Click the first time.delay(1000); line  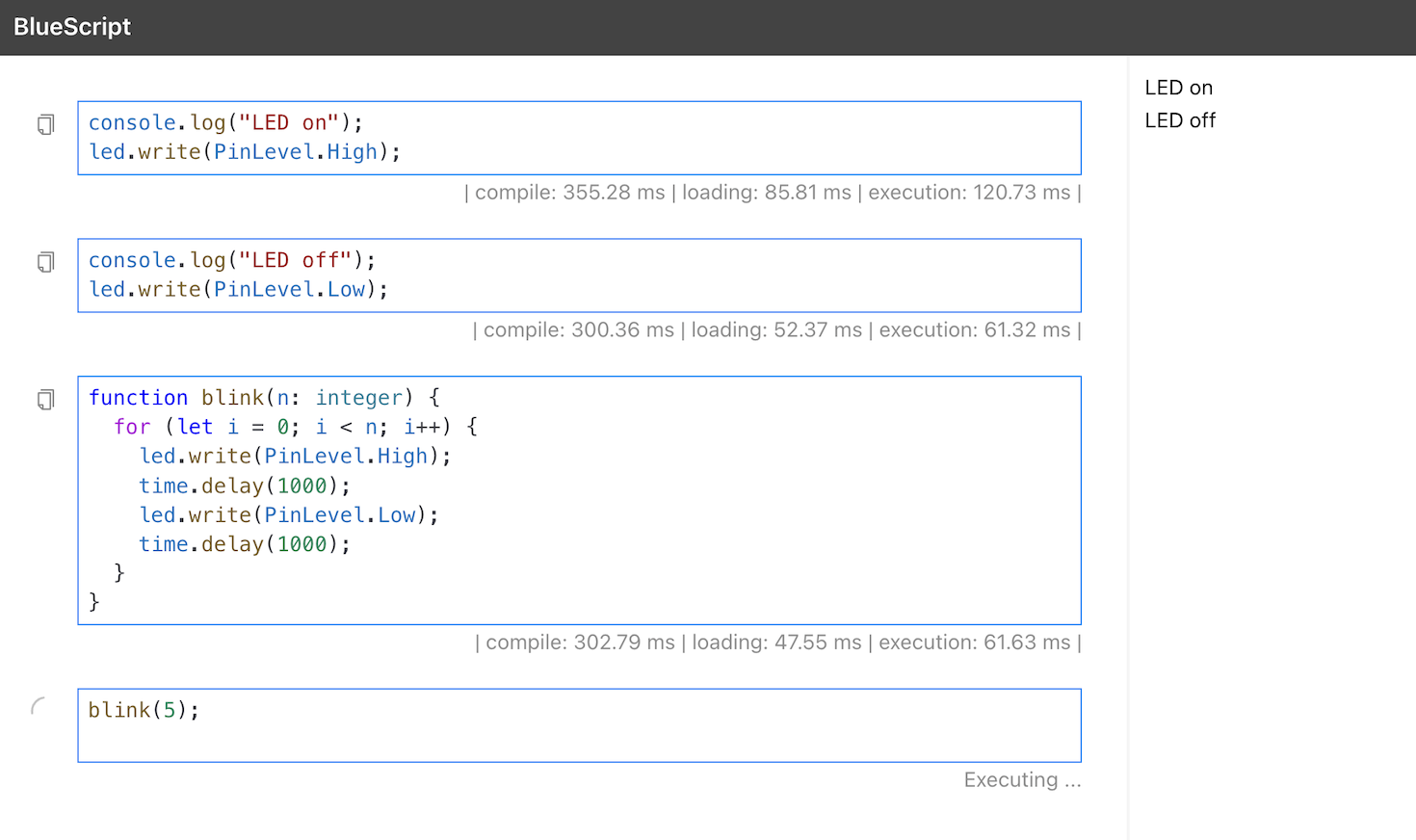click(245, 486)
